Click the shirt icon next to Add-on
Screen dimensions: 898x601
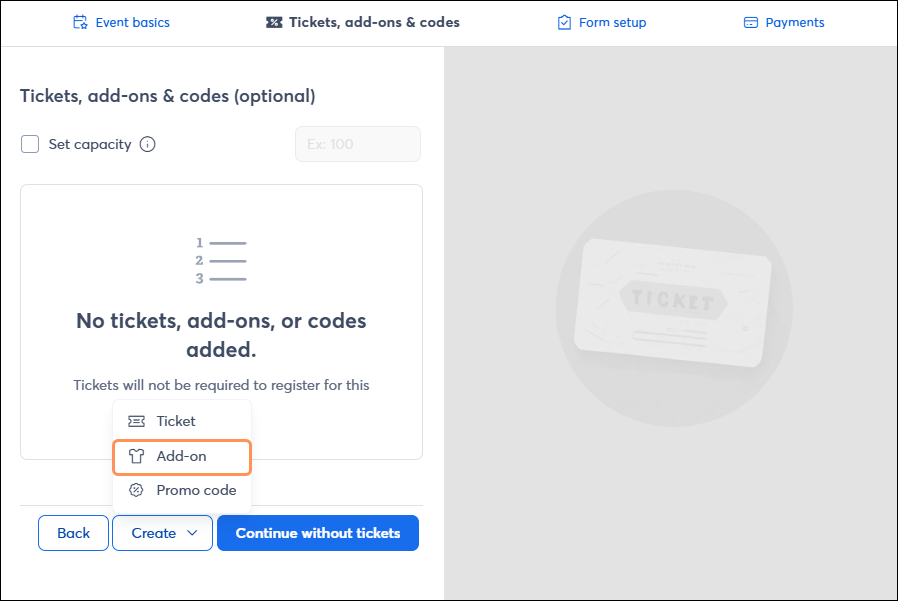coord(136,456)
